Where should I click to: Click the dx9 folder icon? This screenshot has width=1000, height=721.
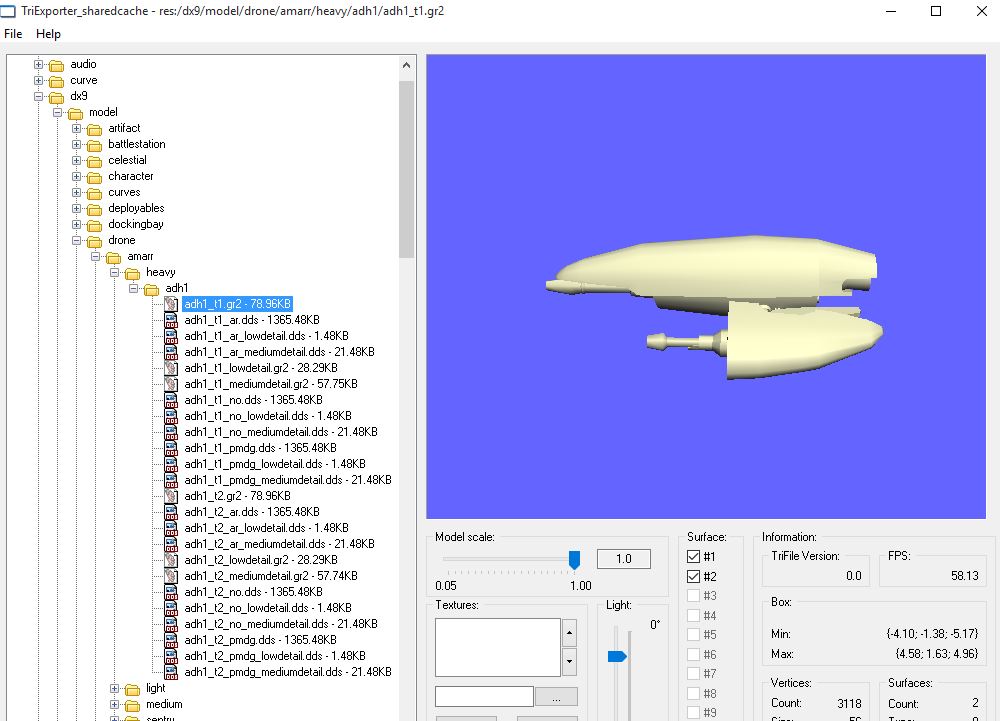[56, 97]
